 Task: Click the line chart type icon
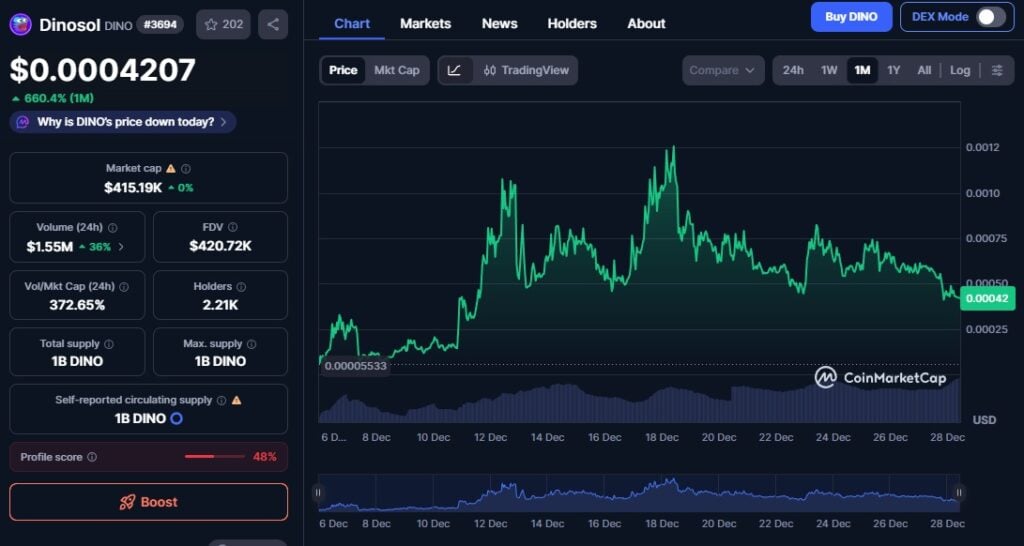click(x=455, y=70)
